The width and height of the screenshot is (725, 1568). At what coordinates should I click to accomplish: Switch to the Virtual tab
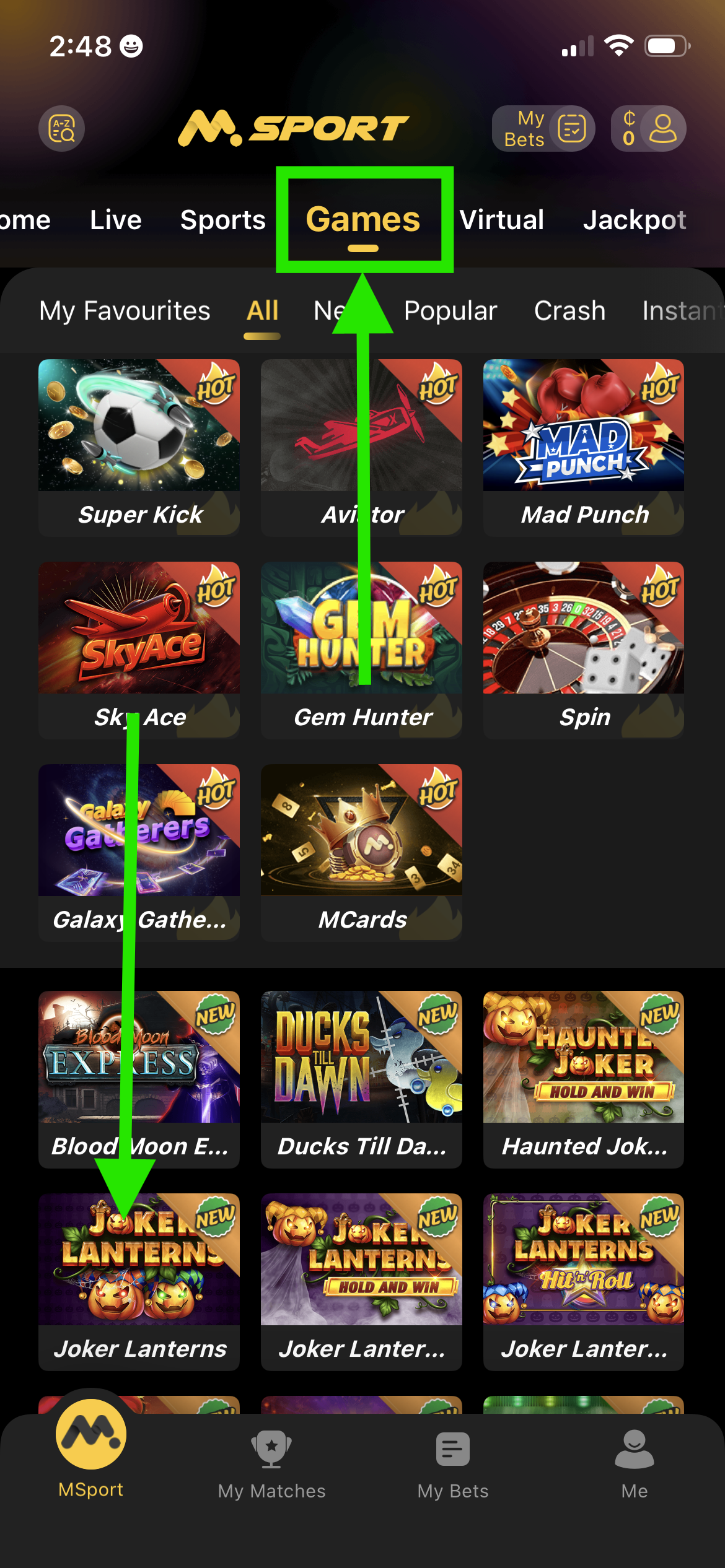click(502, 220)
